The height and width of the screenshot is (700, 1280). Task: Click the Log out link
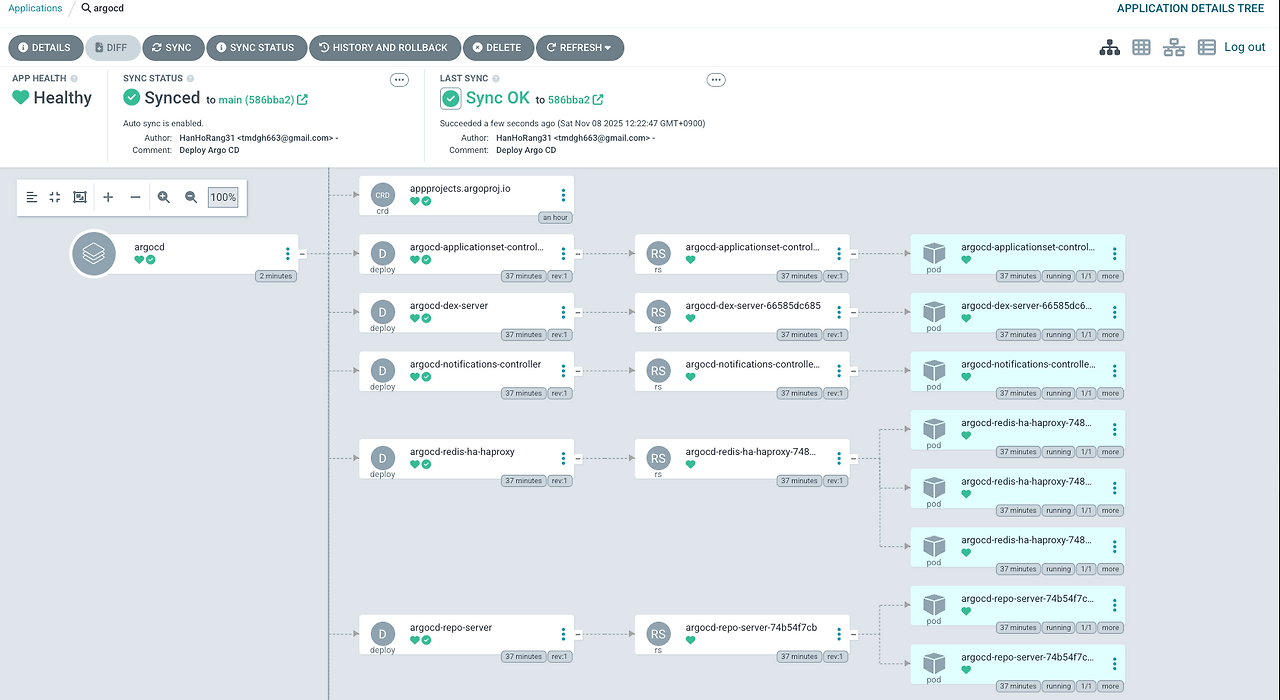click(x=1245, y=47)
